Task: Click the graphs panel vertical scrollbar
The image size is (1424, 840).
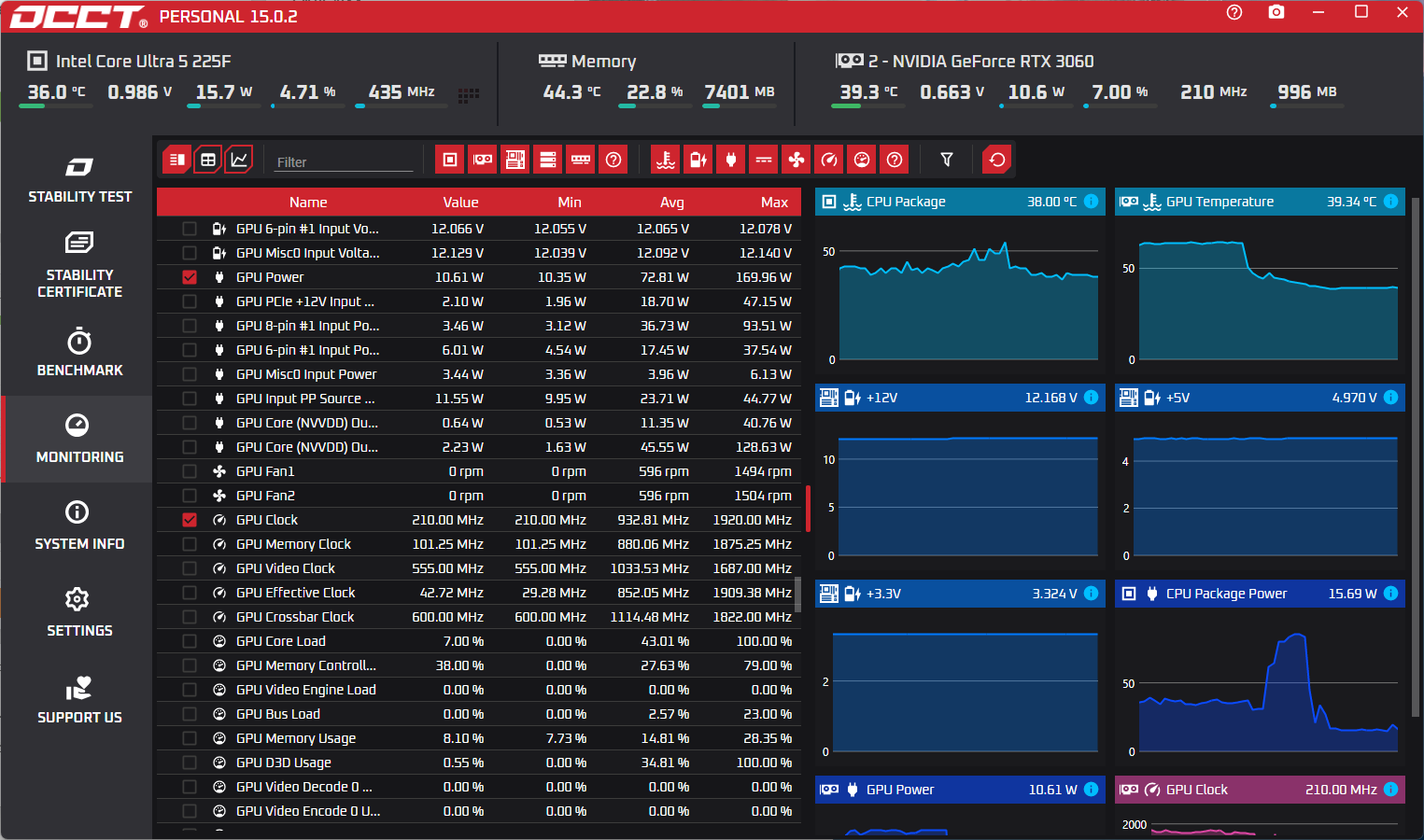Action: point(1417,457)
